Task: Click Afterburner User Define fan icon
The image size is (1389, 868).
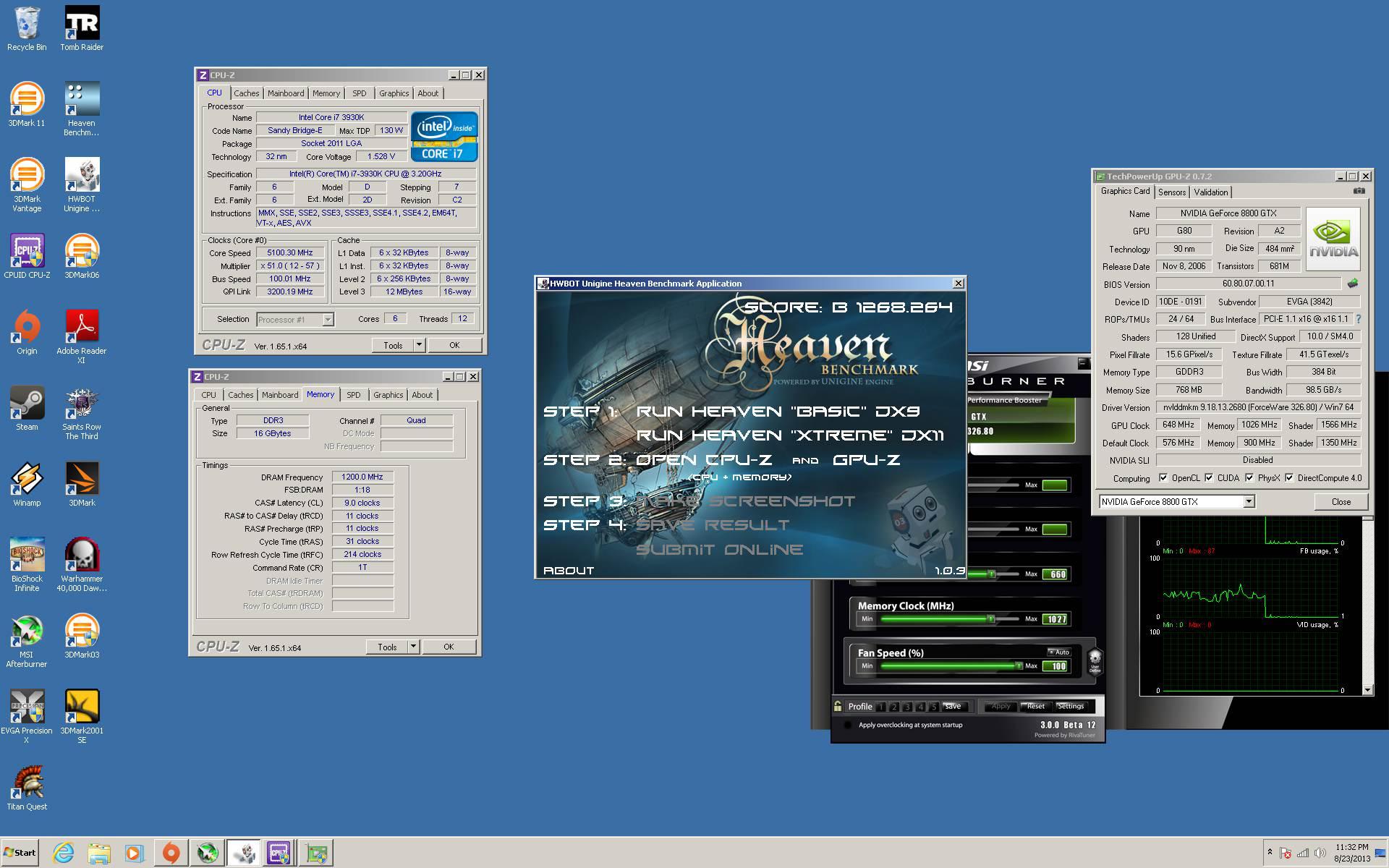Action: [1095, 660]
